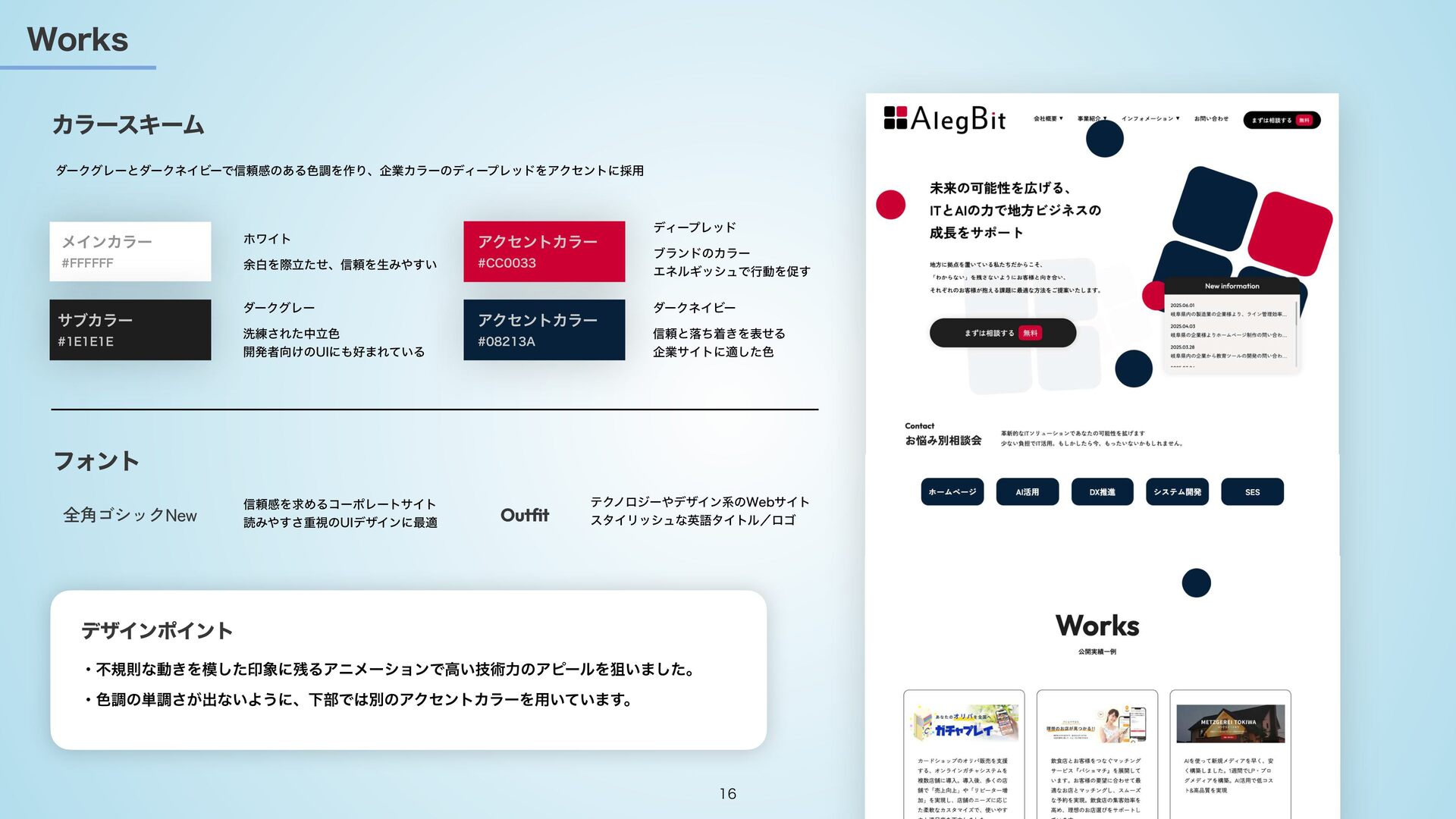Click header まずは相談する button
Viewport: 1456px width, 819px height.
coord(1281,121)
